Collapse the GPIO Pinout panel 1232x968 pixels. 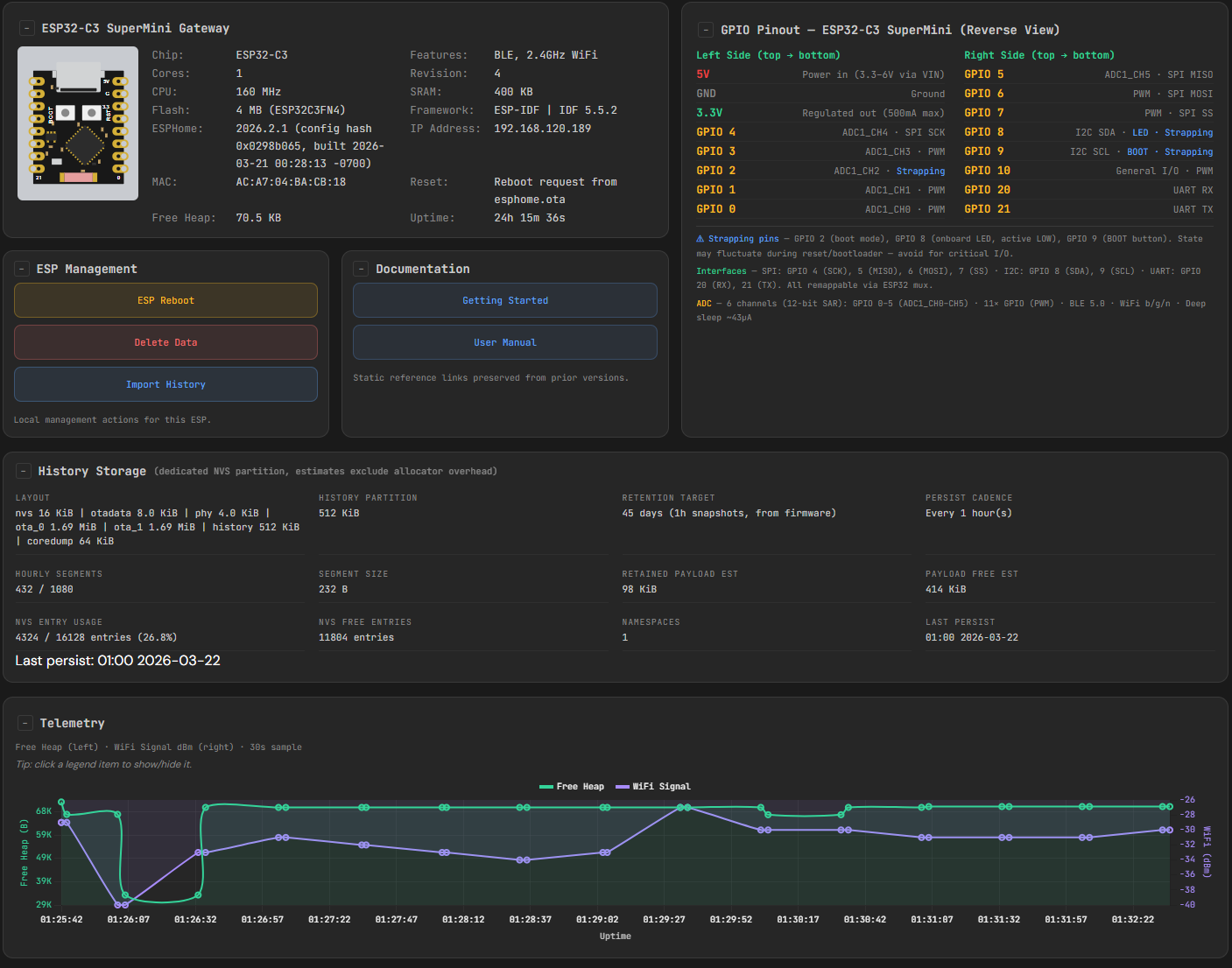pyautogui.click(x=705, y=31)
